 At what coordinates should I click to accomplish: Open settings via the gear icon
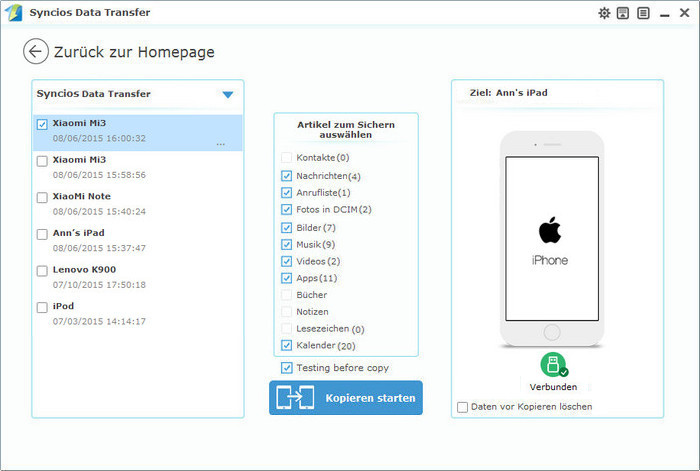tap(604, 13)
